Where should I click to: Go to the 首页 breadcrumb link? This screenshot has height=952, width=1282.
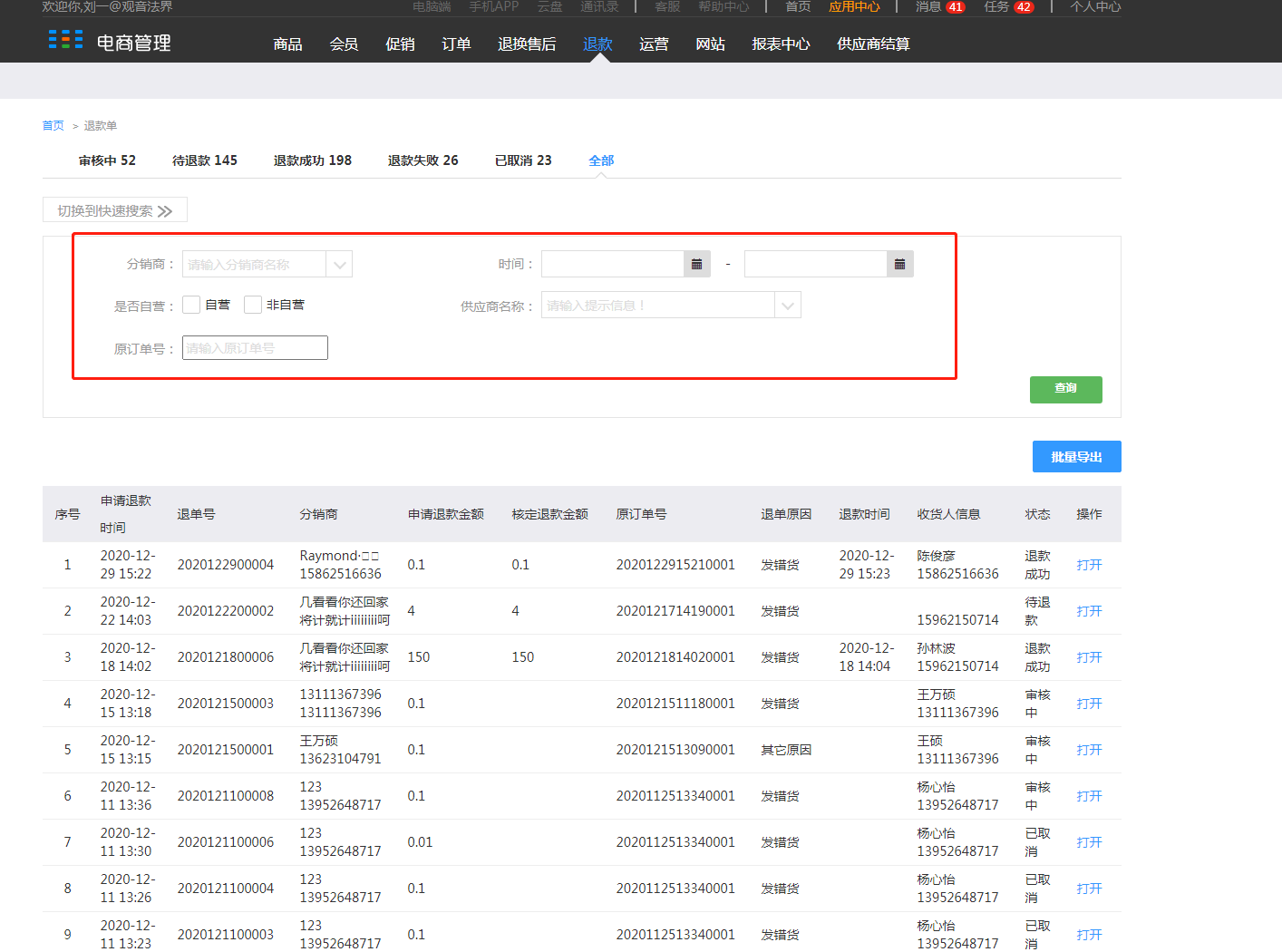click(x=53, y=126)
